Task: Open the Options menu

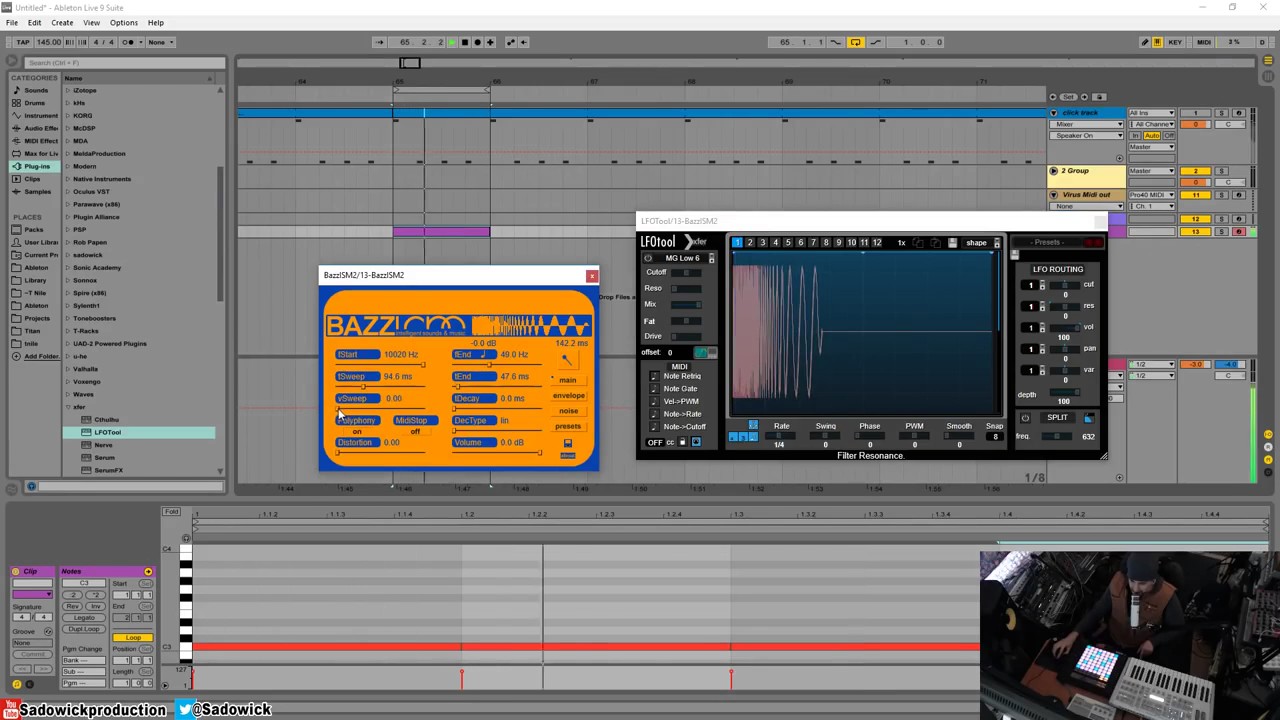Action: pyautogui.click(x=124, y=22)
